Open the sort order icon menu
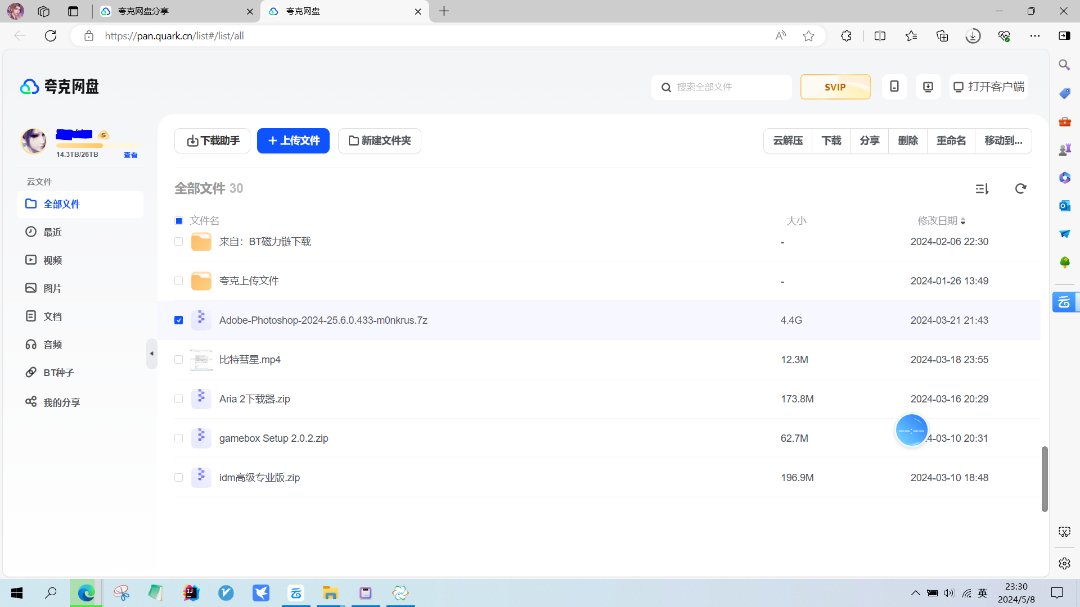Screen dimensions: 1080x607 (982, 189)
